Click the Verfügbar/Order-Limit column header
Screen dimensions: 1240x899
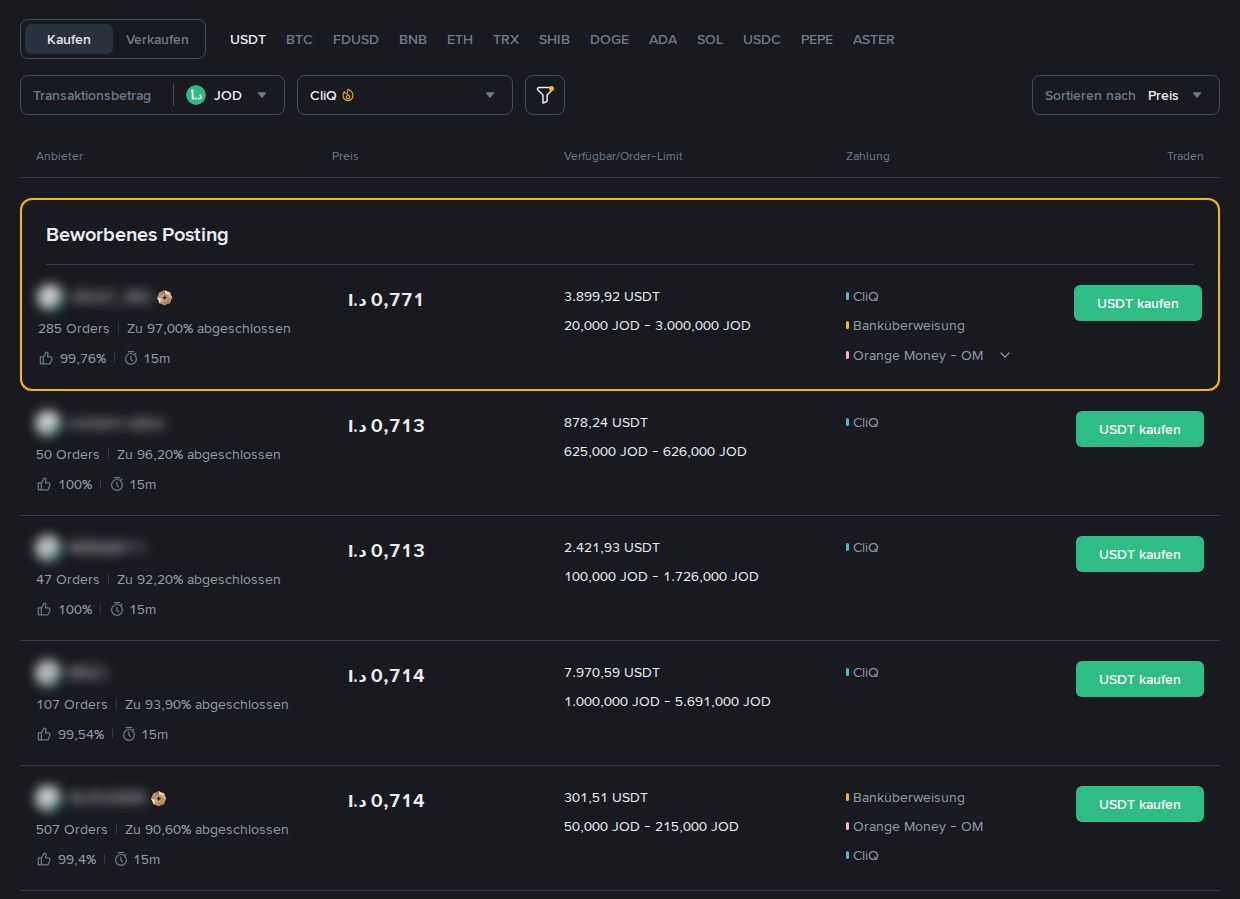pos(623,156)
